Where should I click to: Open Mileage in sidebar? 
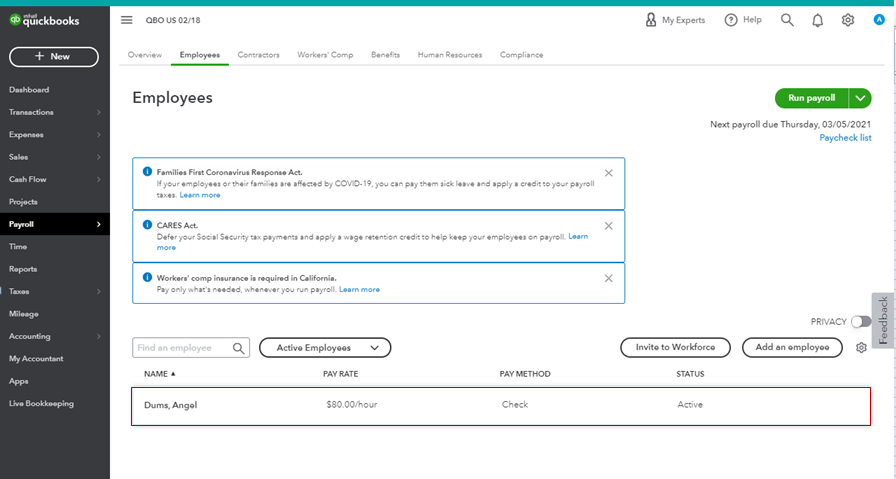tap(23, 314)
